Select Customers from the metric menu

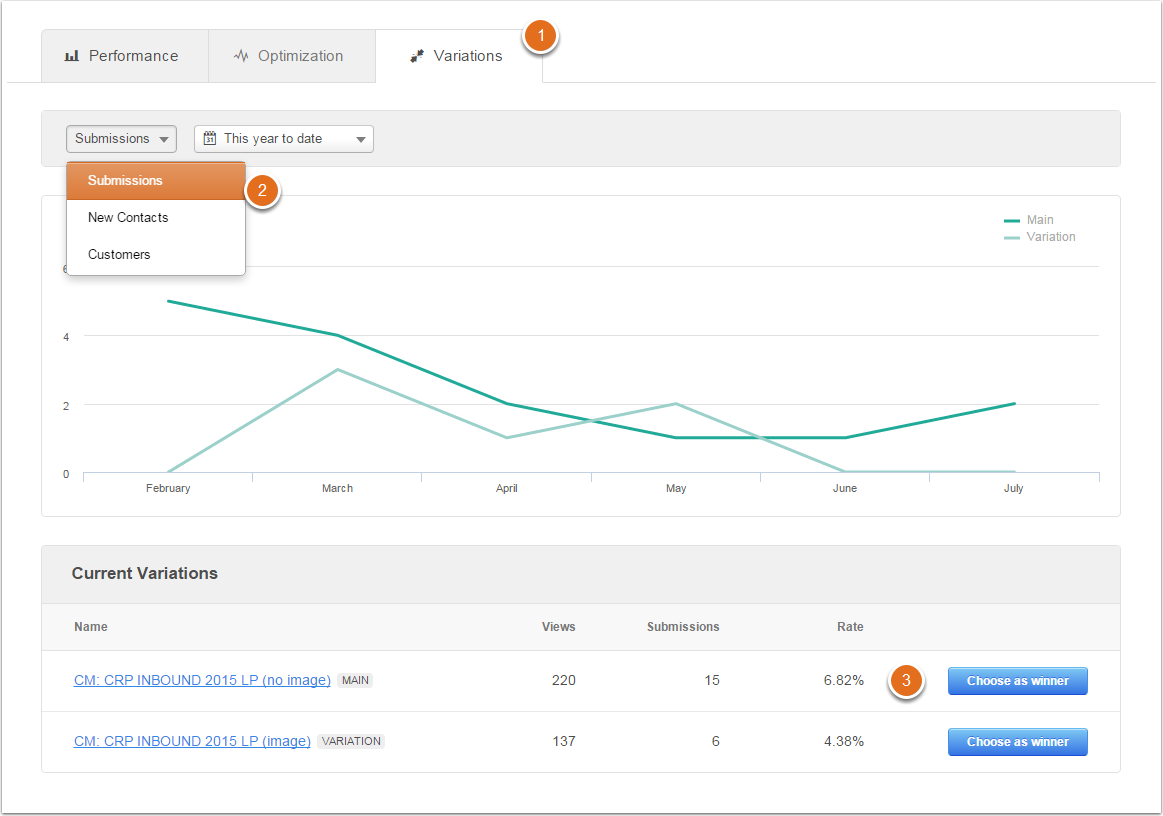(x=119, y=254)
